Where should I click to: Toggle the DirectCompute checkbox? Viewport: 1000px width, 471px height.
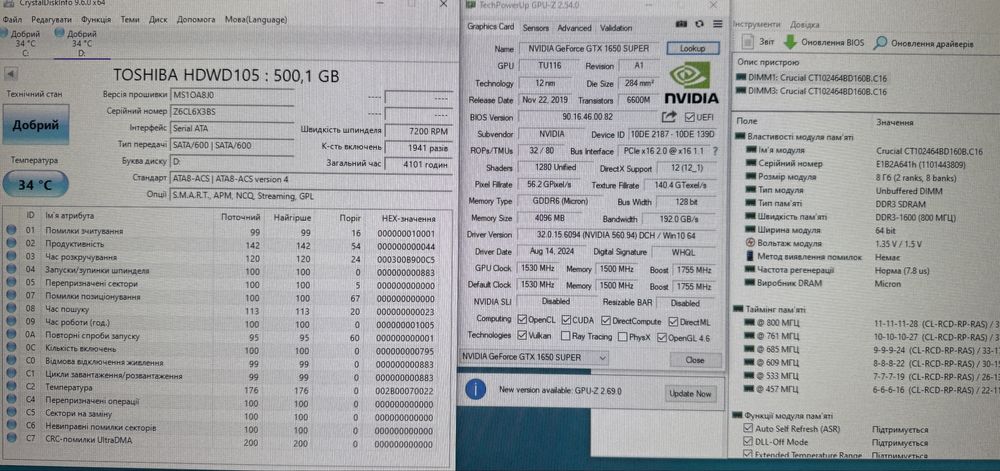607,321
